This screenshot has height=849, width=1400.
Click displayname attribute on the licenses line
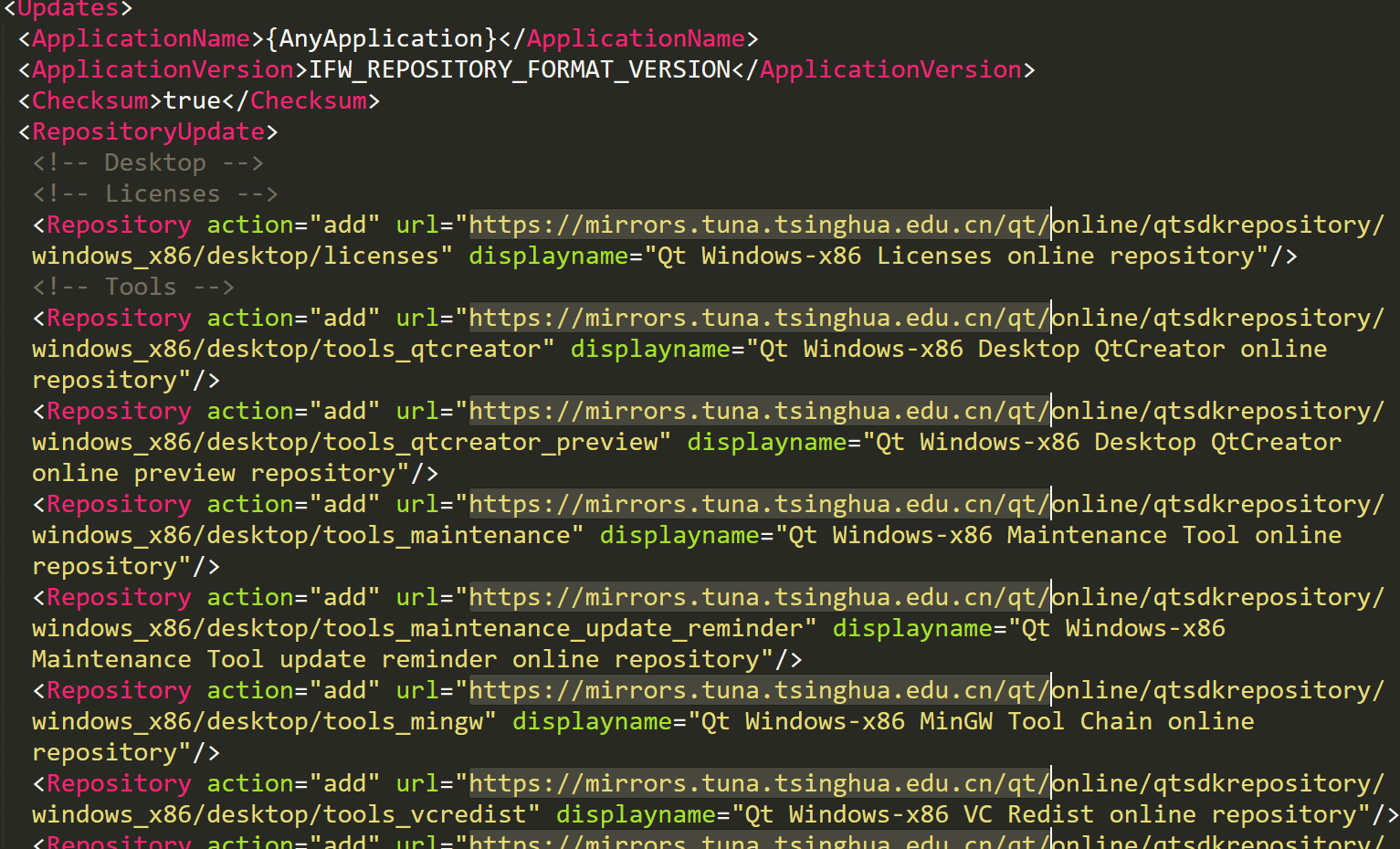549,256
